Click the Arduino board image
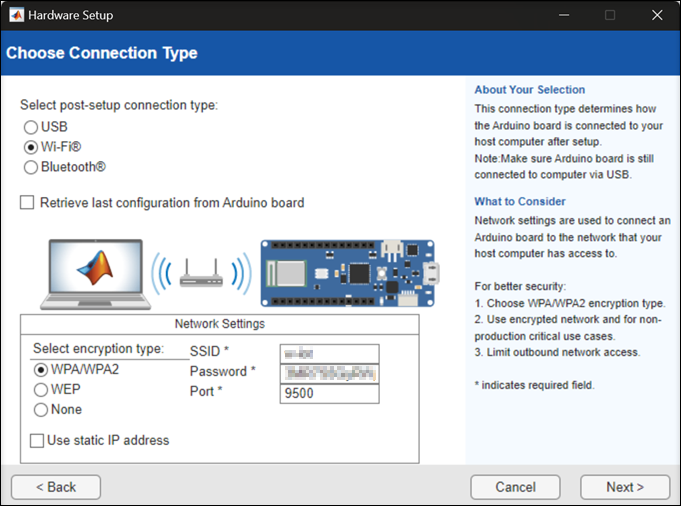The image size is (681, 506). tap(347, 272)
